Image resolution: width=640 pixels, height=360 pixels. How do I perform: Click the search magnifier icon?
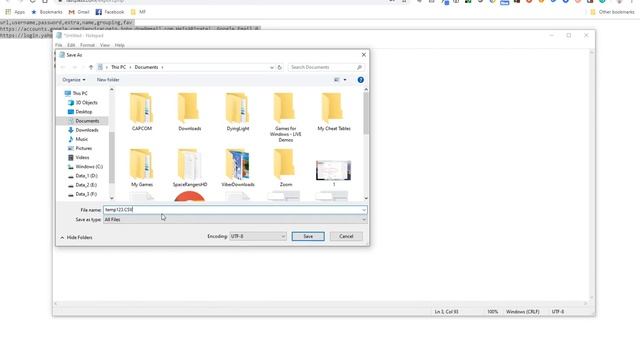pos(360,67)
